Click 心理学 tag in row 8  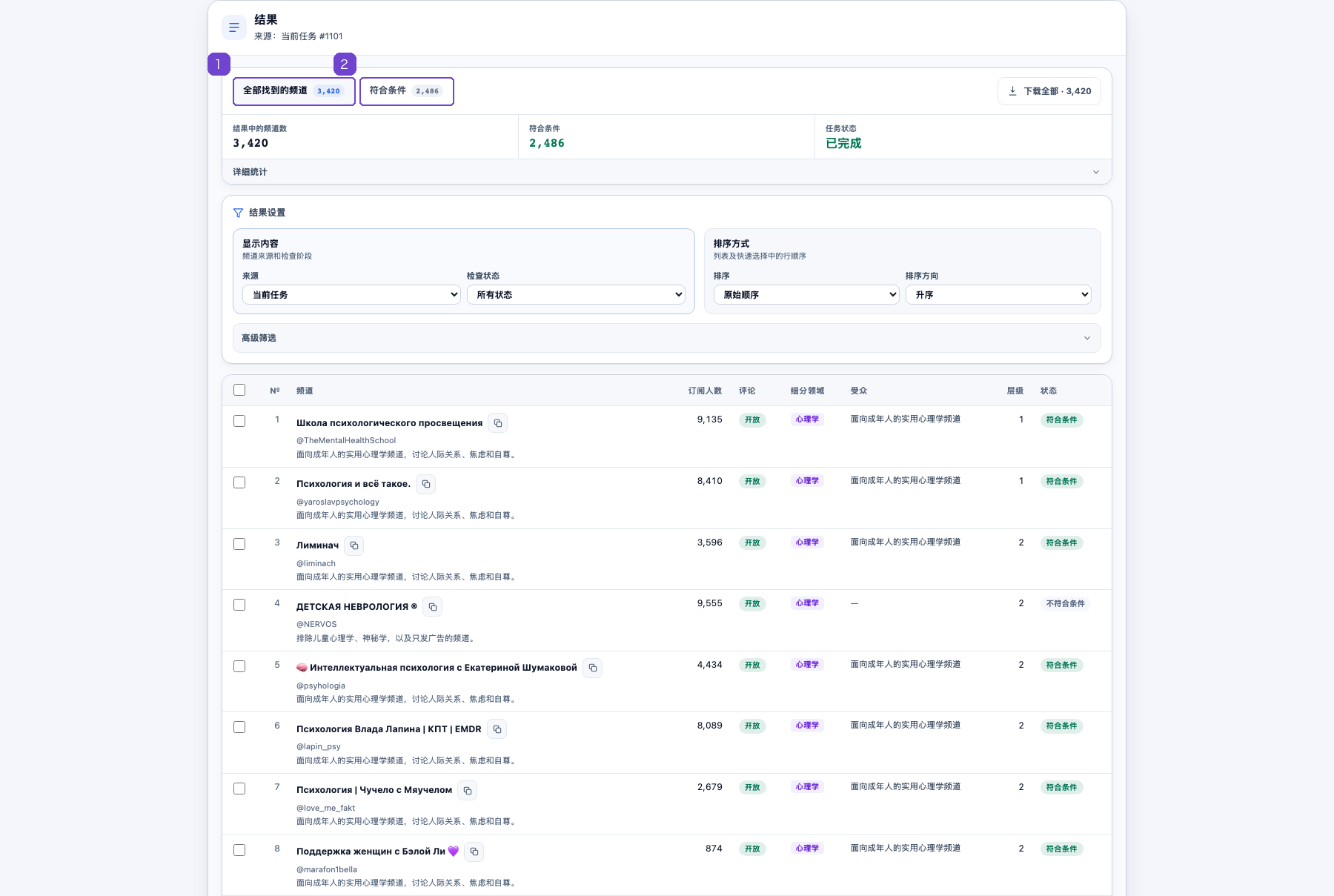click(x=807, y=849)
